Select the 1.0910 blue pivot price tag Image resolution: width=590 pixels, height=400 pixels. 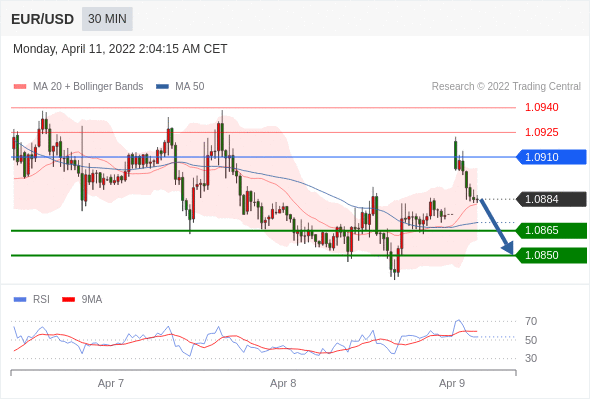click(x=551, y=157)
